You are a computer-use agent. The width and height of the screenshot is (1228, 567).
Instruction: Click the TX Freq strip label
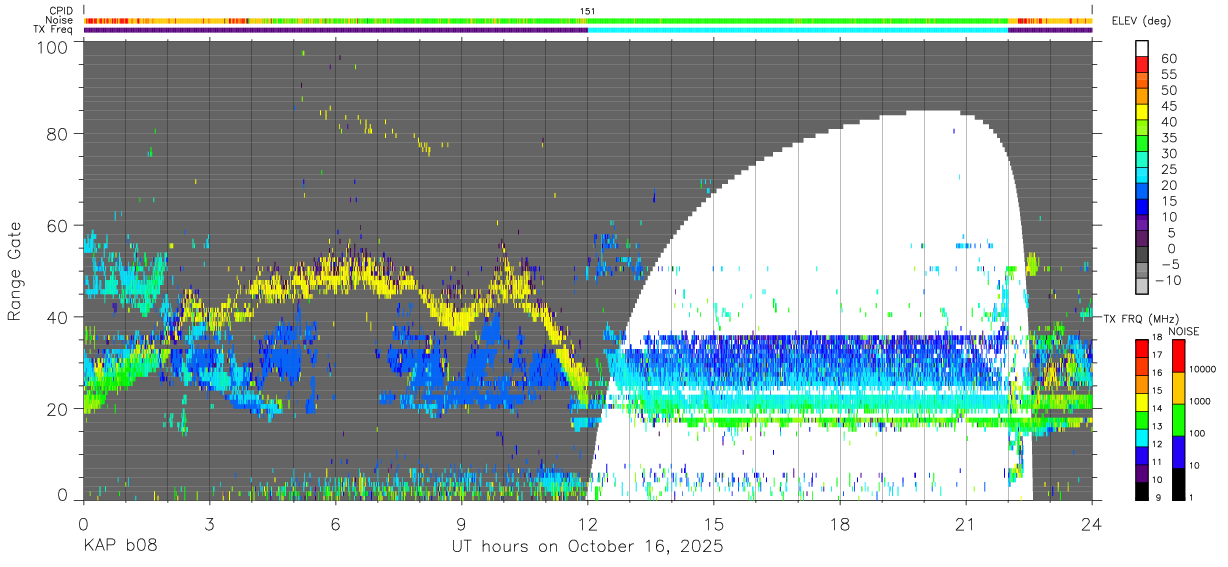(53, 30)
